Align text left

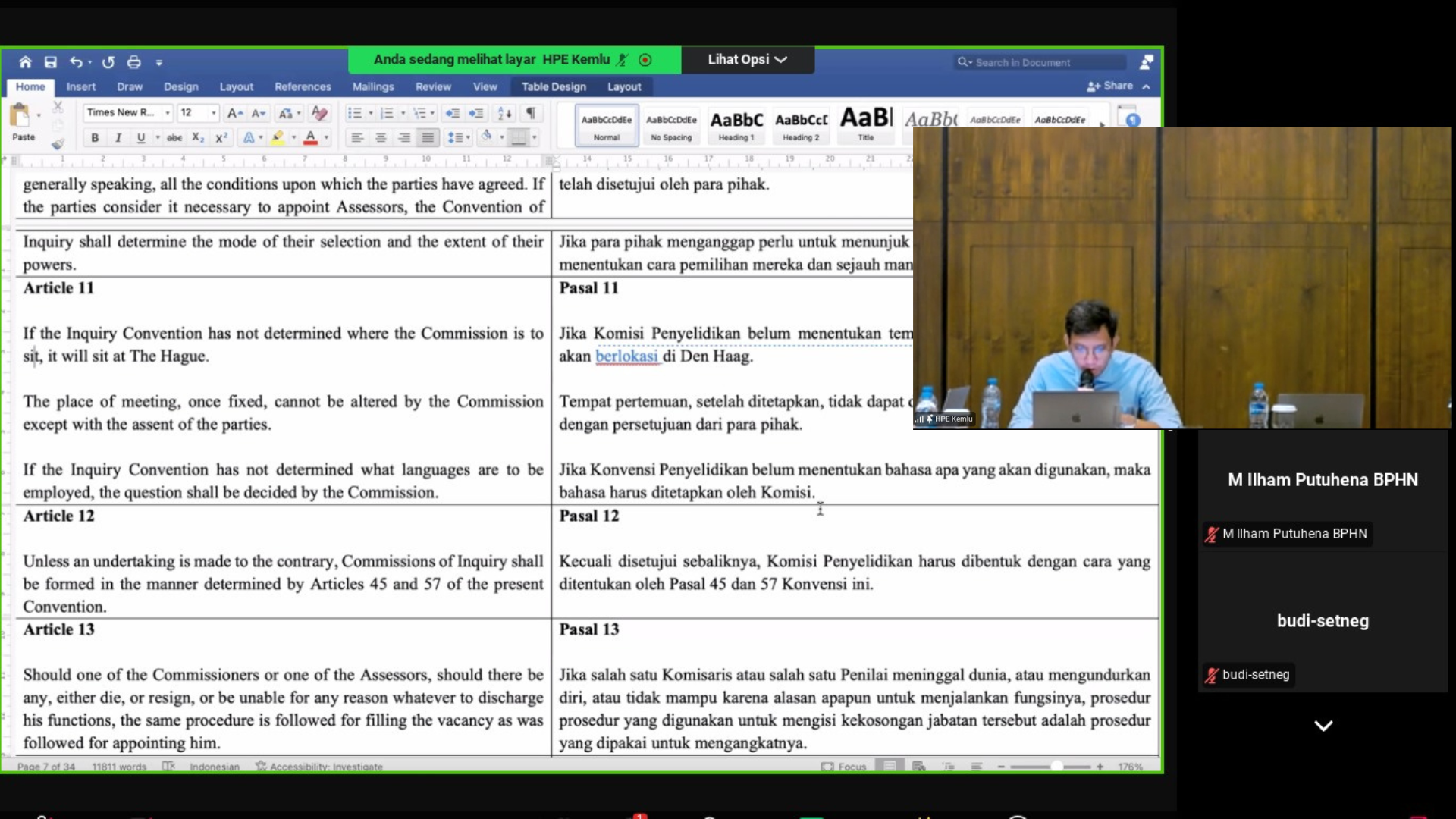357,137
